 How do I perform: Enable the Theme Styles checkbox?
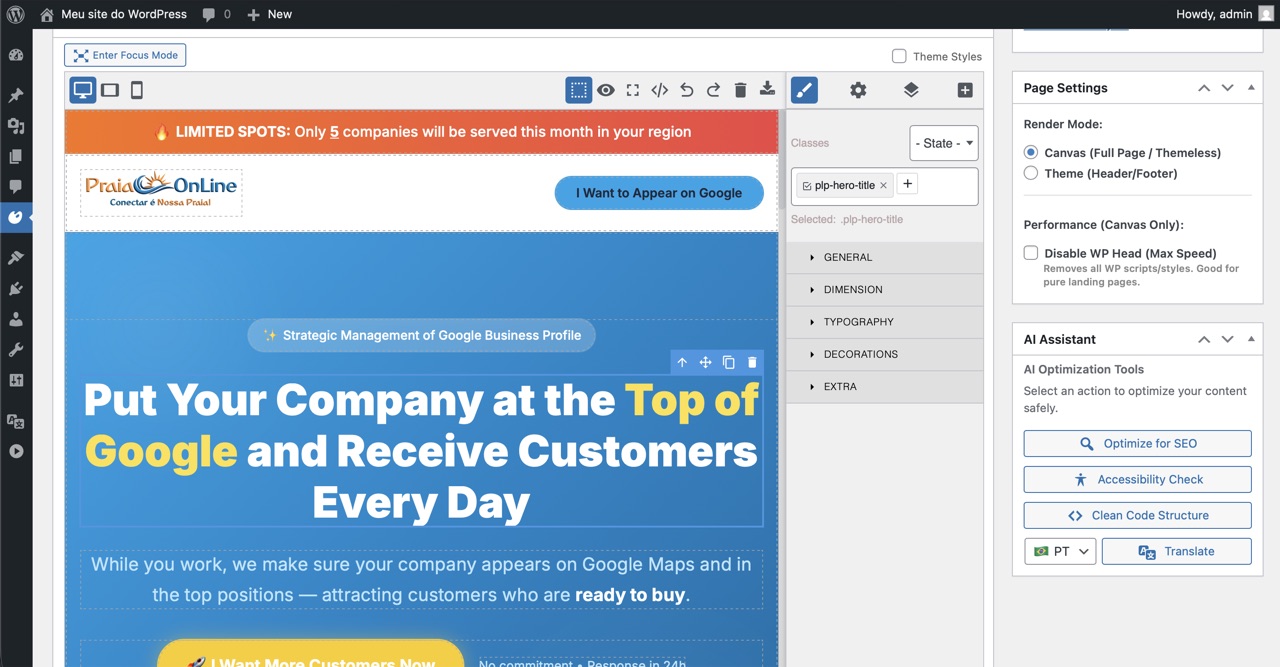899,56
